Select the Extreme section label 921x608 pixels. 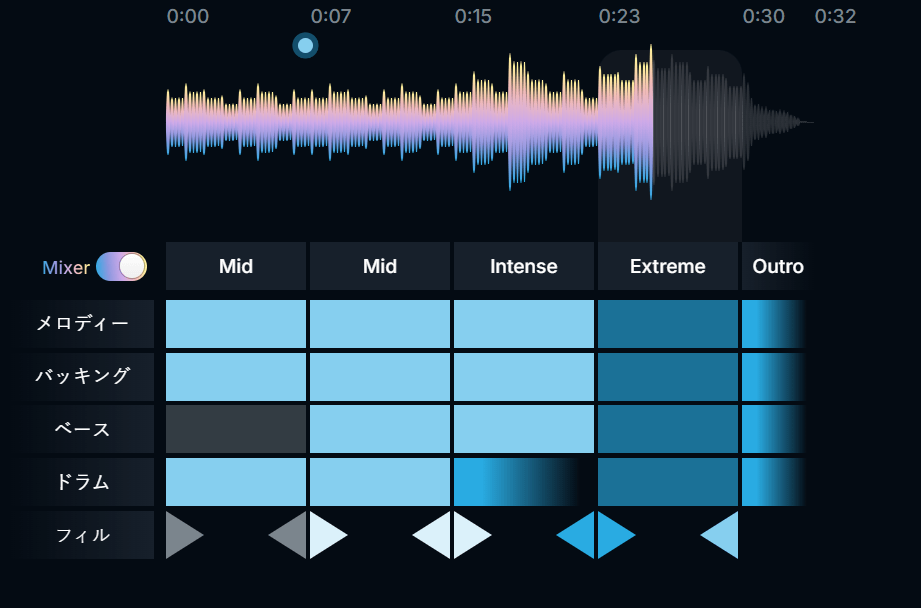[x=668, y=266]
